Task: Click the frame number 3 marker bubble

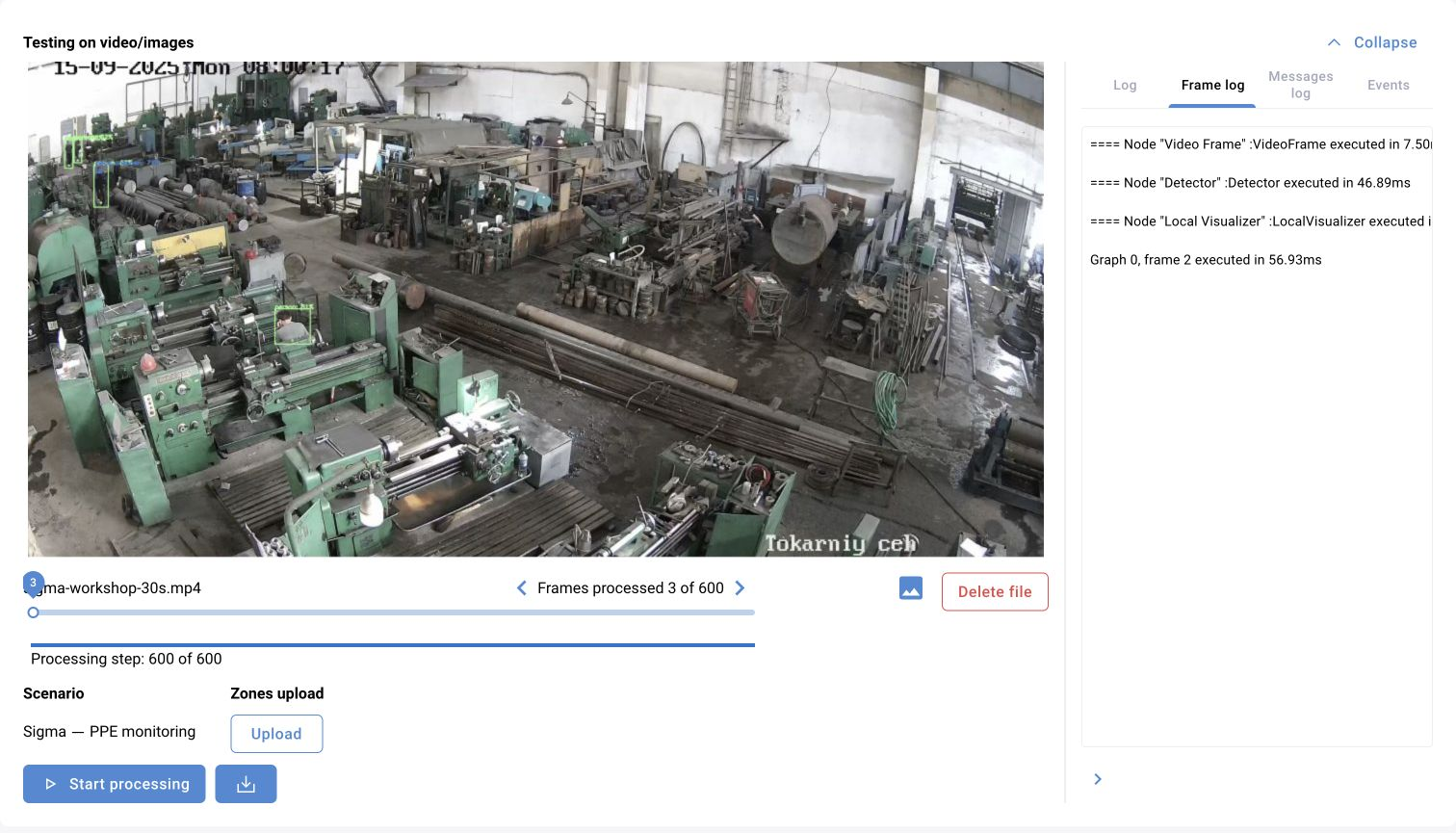Action: (x=33, y=583)
